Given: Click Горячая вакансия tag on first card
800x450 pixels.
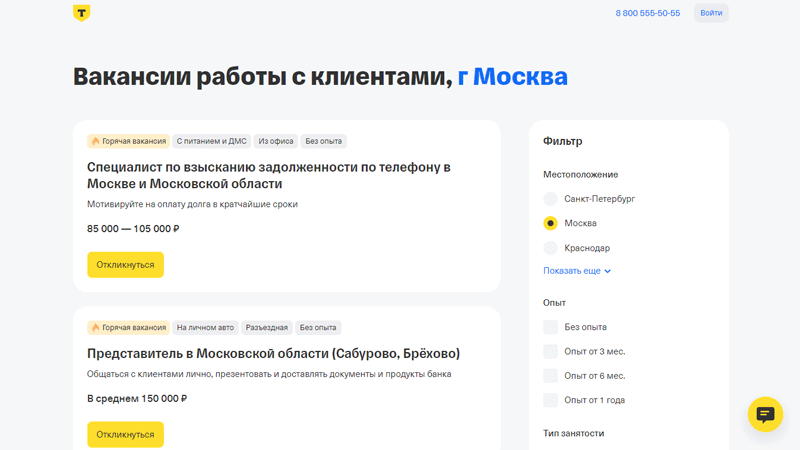Looking at the screenshot, I should click(x=129, y=141).
